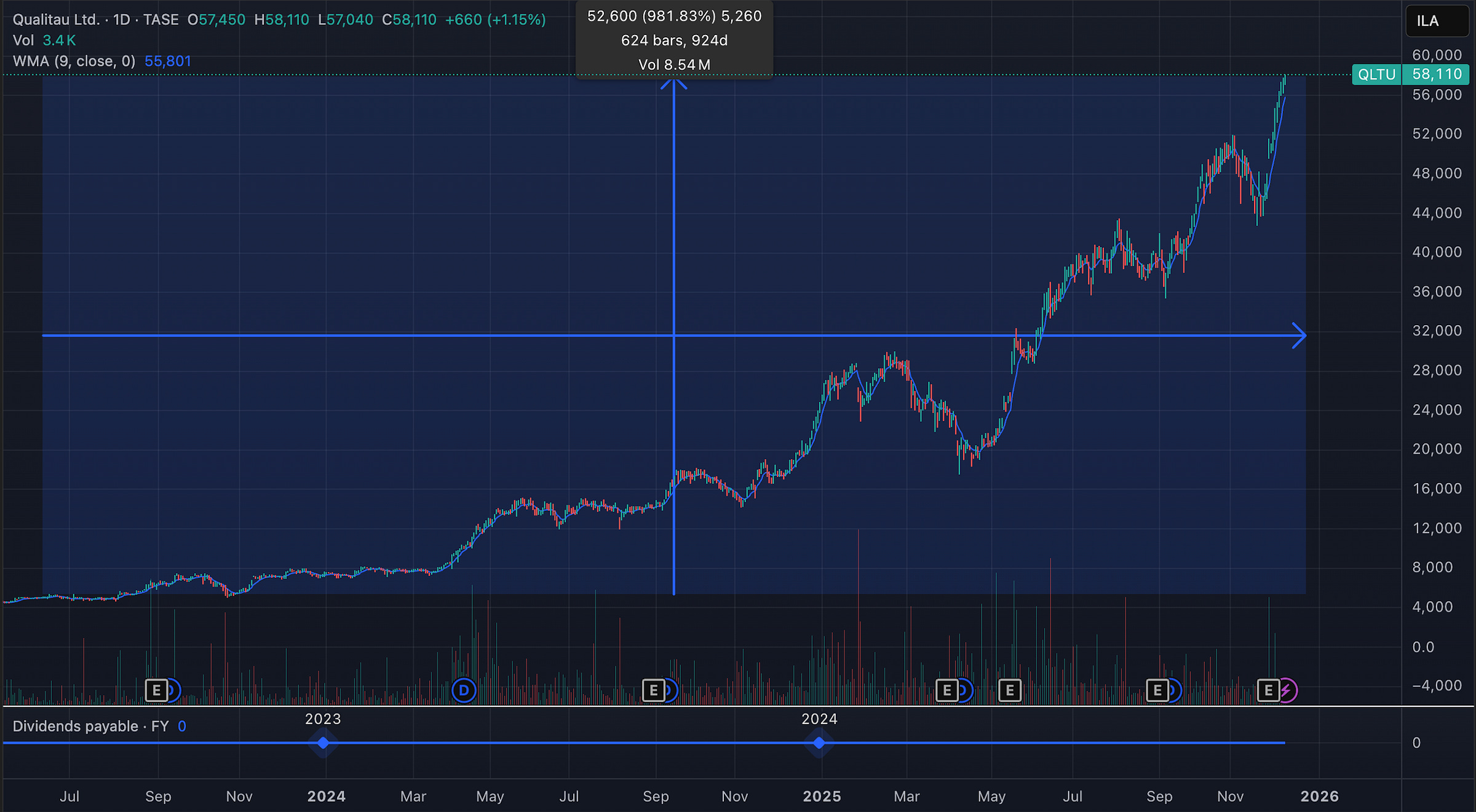Click the earnings E marker near September 2023
Screen dimensions: 1476x812
156,690
